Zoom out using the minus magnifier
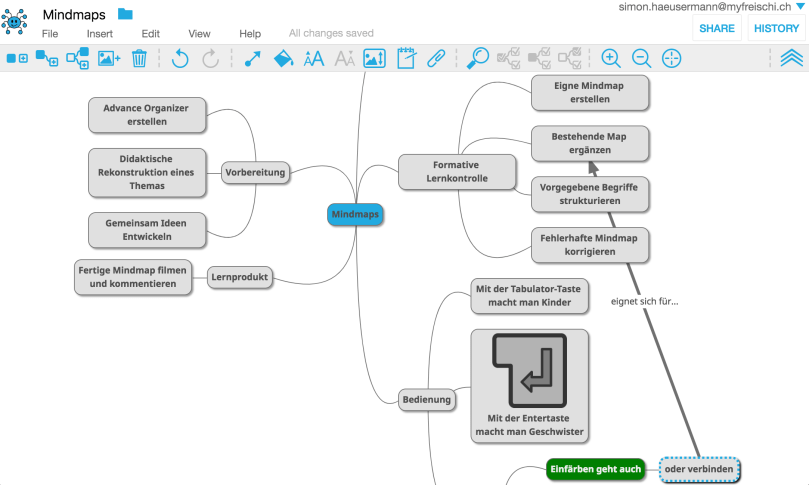This screenshot has width=809, height=485. (x=641, y=59)
